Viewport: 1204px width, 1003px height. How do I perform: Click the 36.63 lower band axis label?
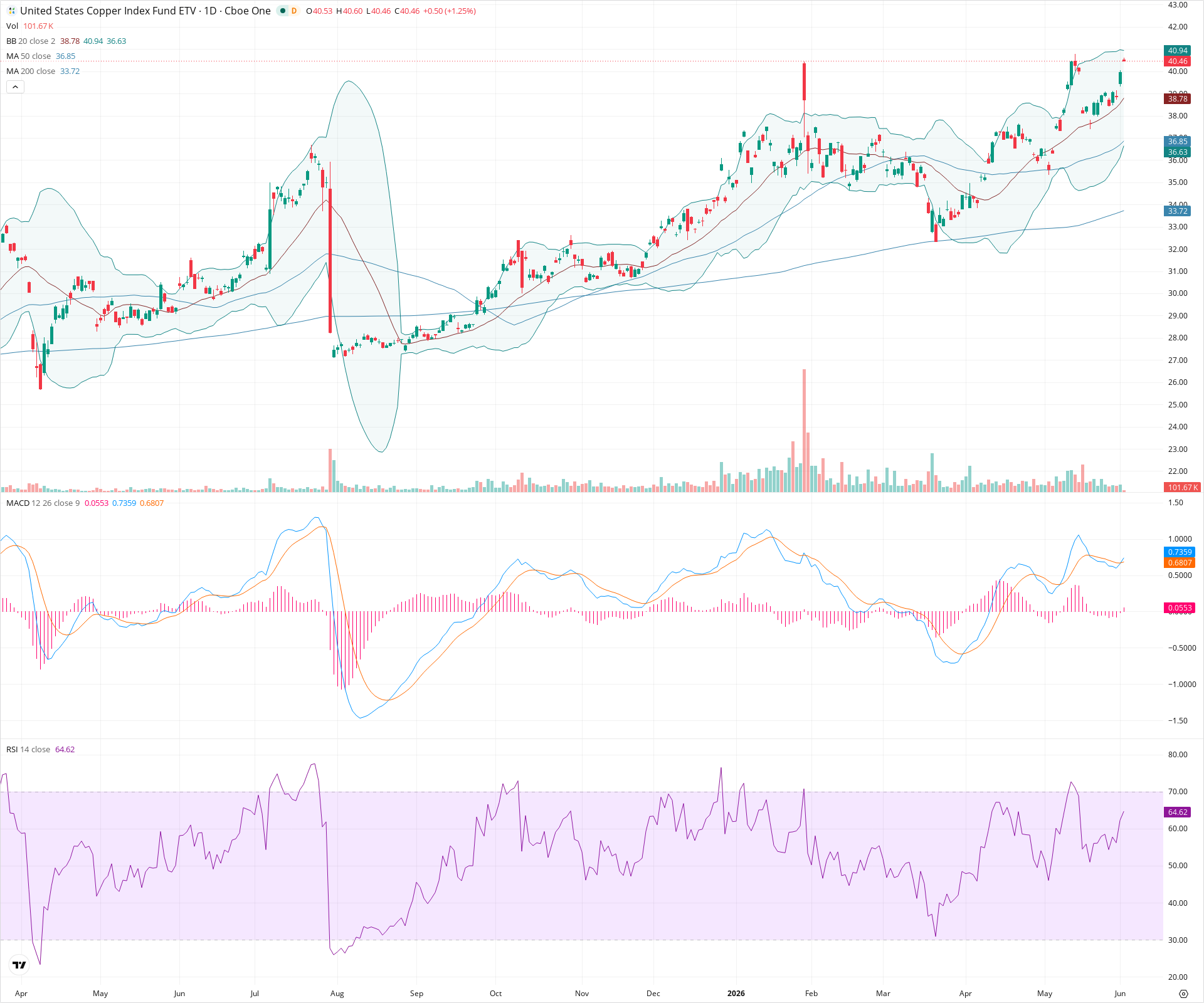click(x=1177, y=152)
